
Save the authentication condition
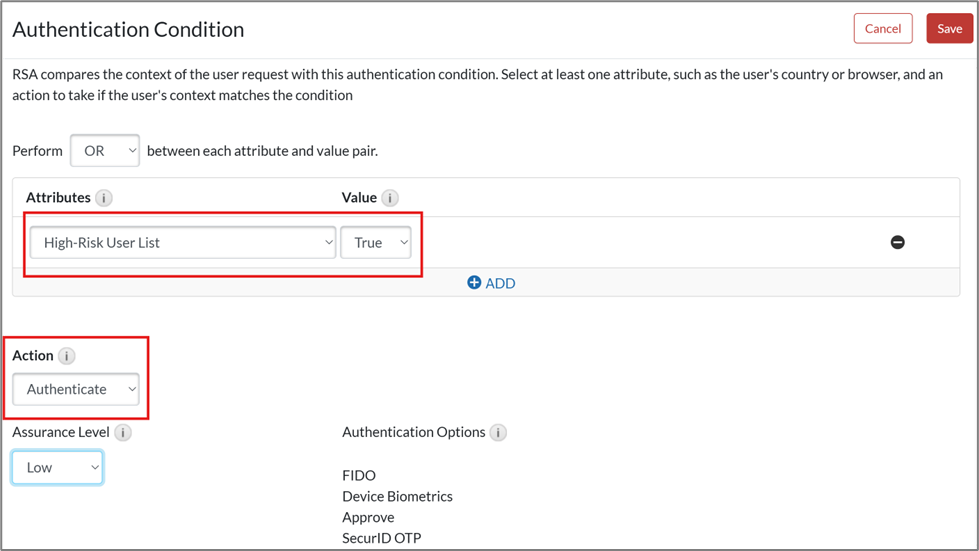949,29
